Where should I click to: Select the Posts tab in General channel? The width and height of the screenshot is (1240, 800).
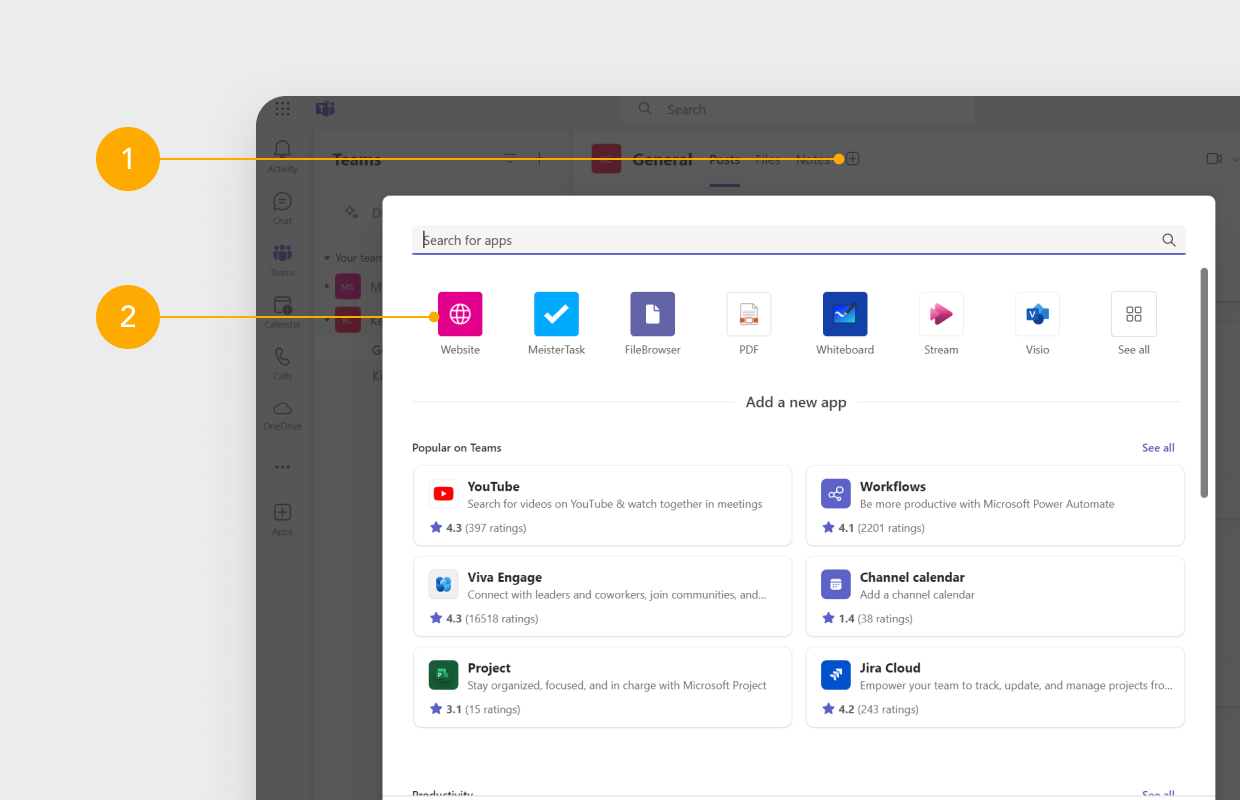click(724, 158)
